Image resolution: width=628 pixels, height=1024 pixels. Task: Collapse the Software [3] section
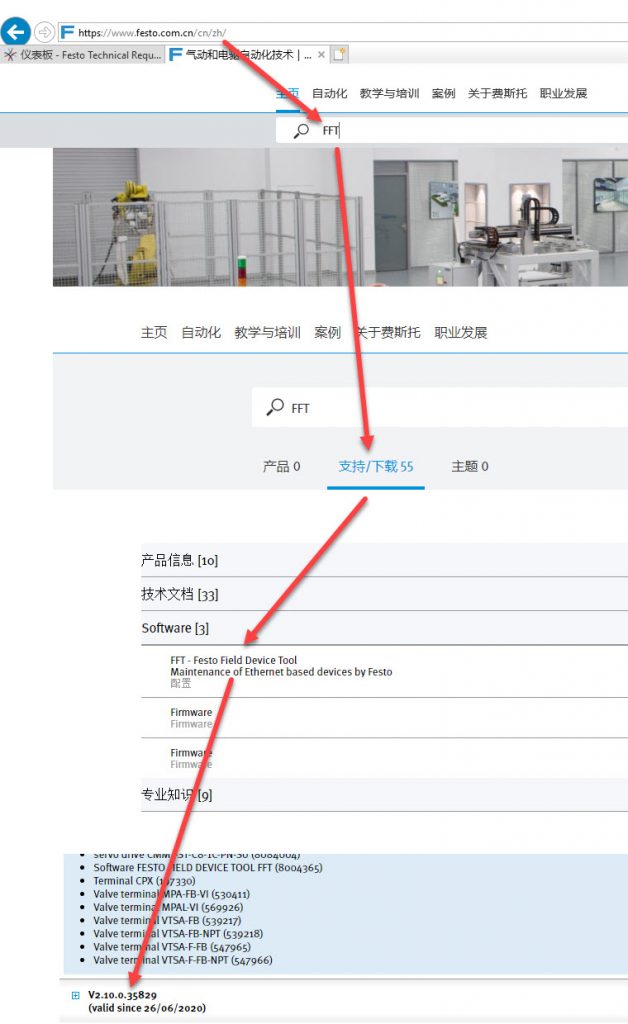click(384, 628)
